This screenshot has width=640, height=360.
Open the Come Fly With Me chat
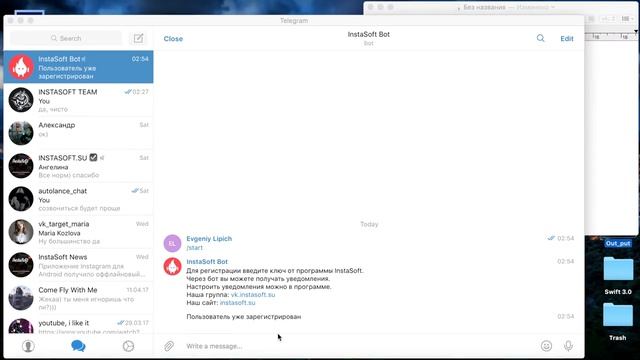[78, 298]
